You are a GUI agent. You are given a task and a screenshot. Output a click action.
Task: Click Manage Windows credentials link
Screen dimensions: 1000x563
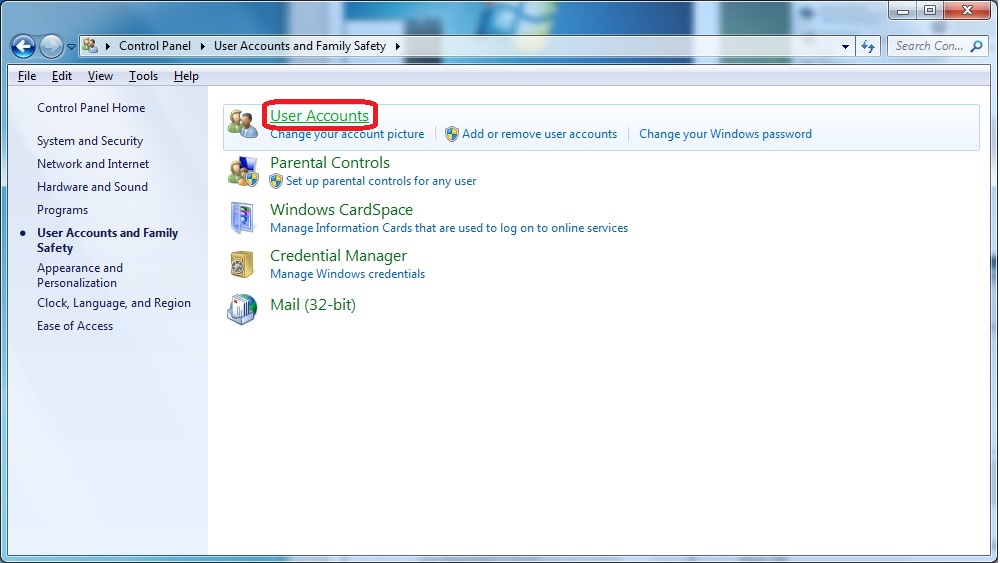pos(348,274)
